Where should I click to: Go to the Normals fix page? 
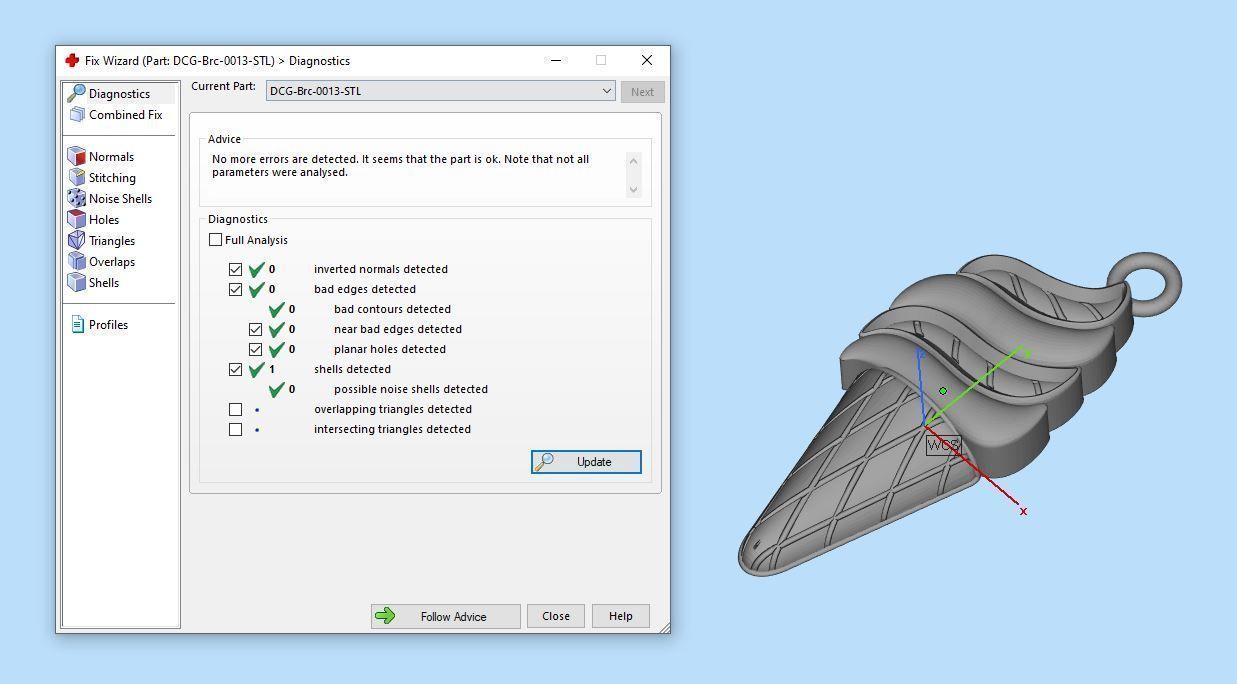(x=111, y=156)
